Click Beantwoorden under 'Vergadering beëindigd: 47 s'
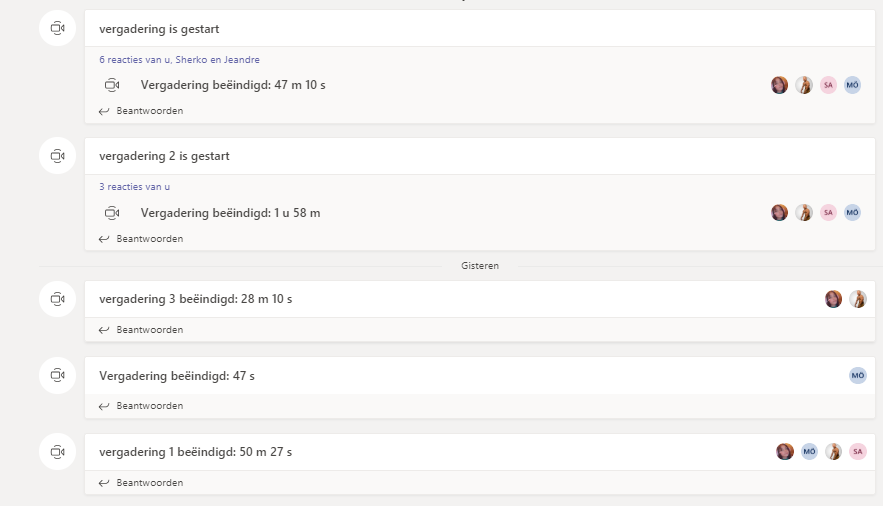The image size is (883, 506). tap(141, 406)
